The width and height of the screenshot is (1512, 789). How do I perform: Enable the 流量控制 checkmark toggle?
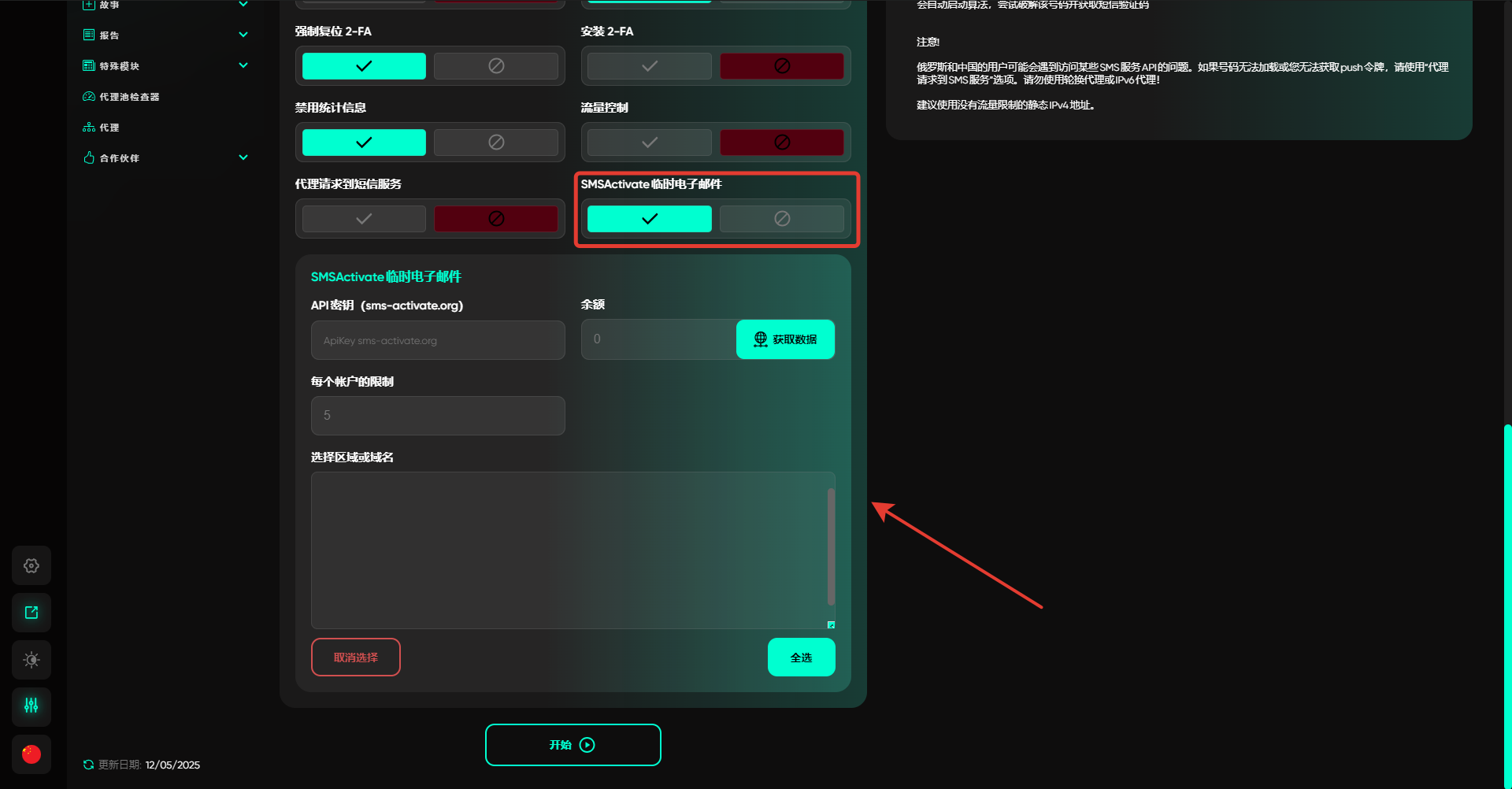pyautogui.click(x=649, y=143)
